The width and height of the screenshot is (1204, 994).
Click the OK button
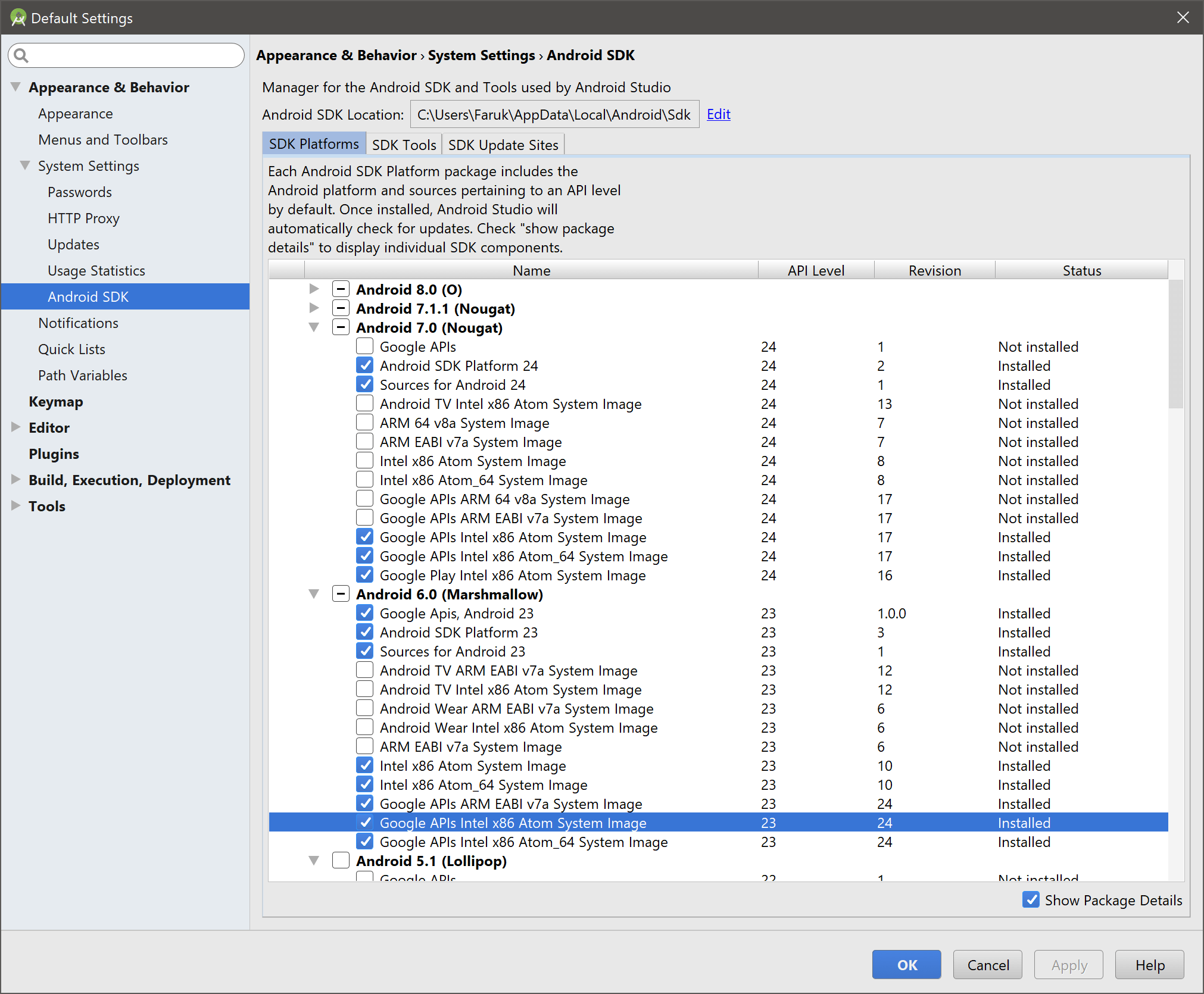coord(906,964)
